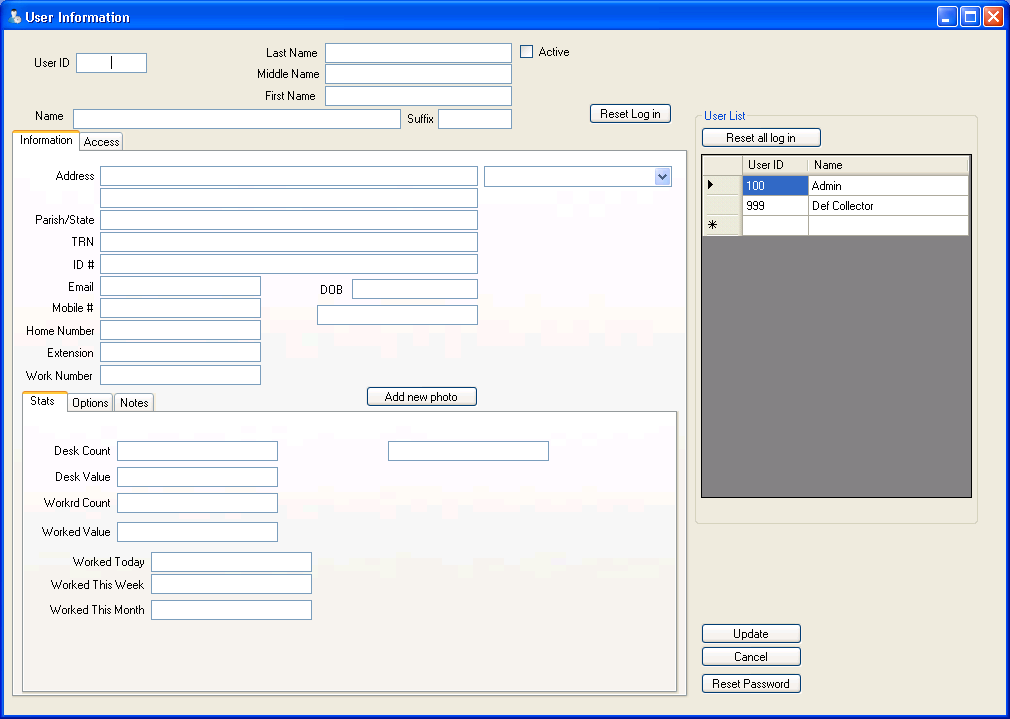Open the Options tab
The image size is (1010, 719).
tap(90, 403)
